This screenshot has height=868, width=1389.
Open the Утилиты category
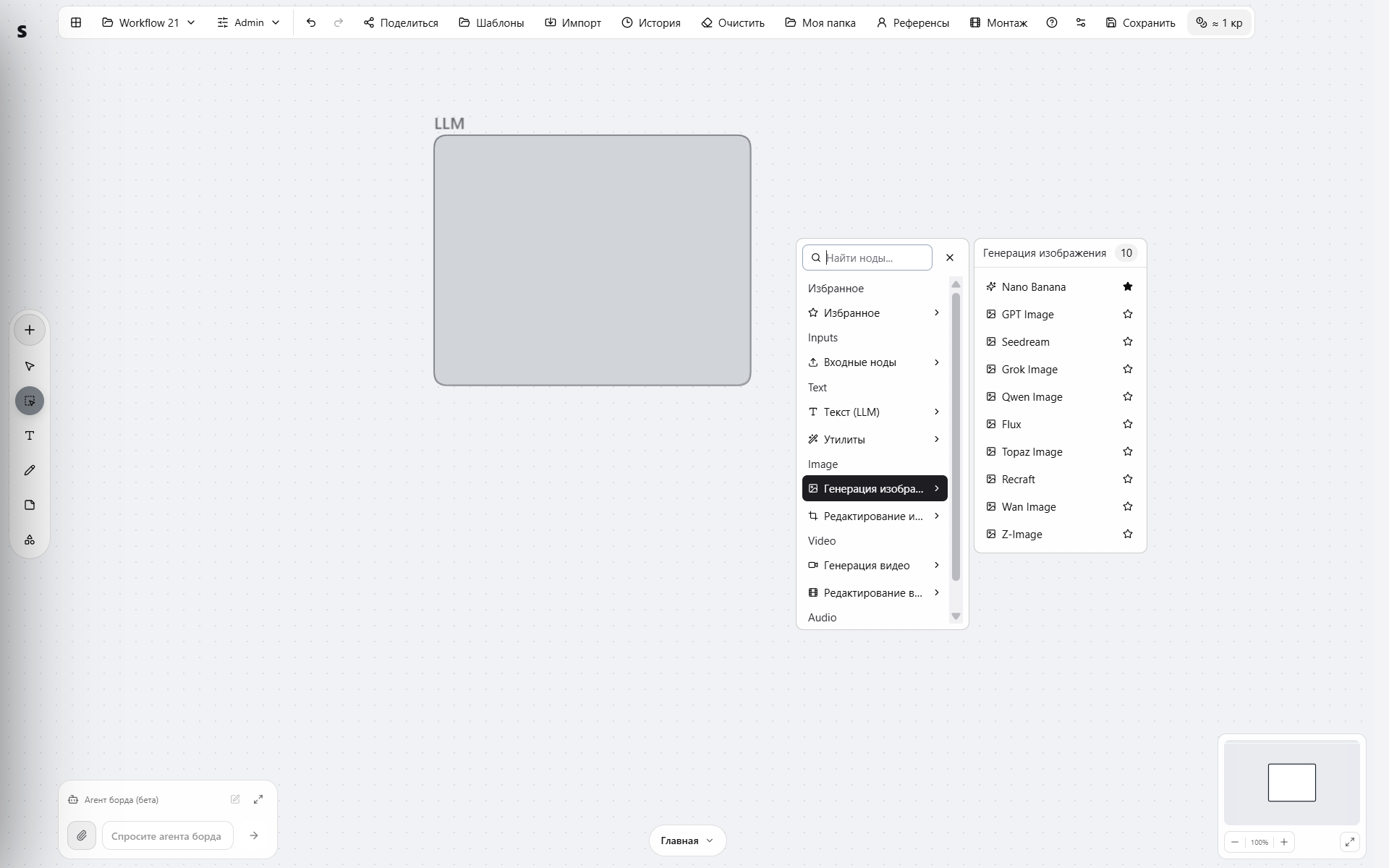pyautogui.click(x=875, y=440)
